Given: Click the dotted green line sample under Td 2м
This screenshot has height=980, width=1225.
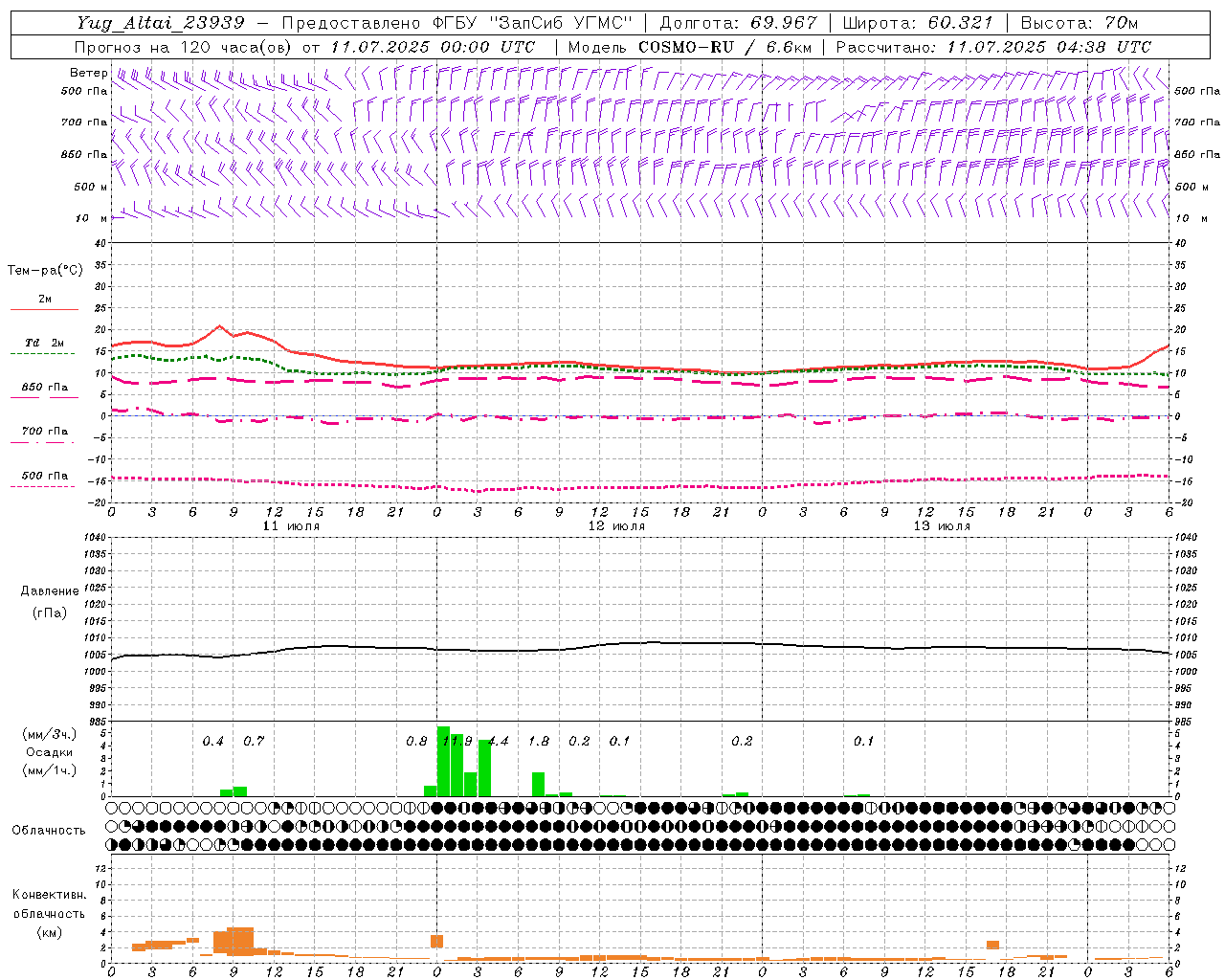Looking at the screenshot, I should (43, 353).
